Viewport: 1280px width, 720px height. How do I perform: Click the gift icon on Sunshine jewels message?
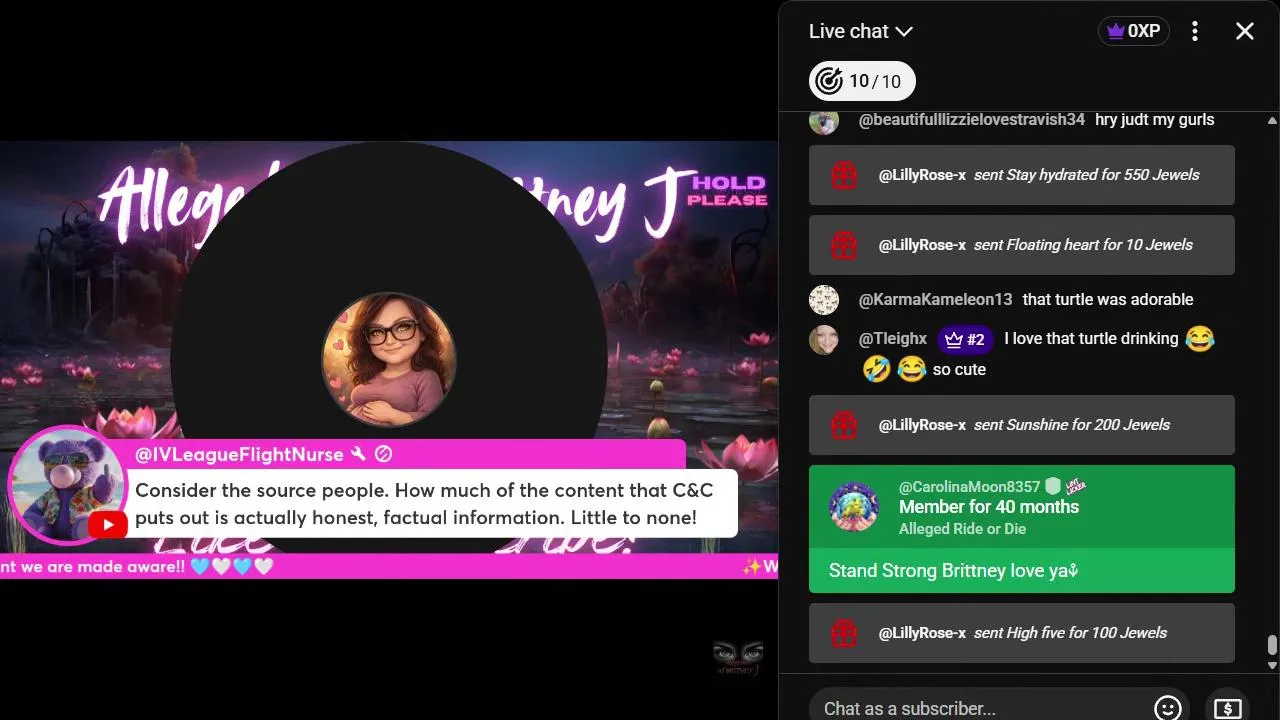coord(845,425)
